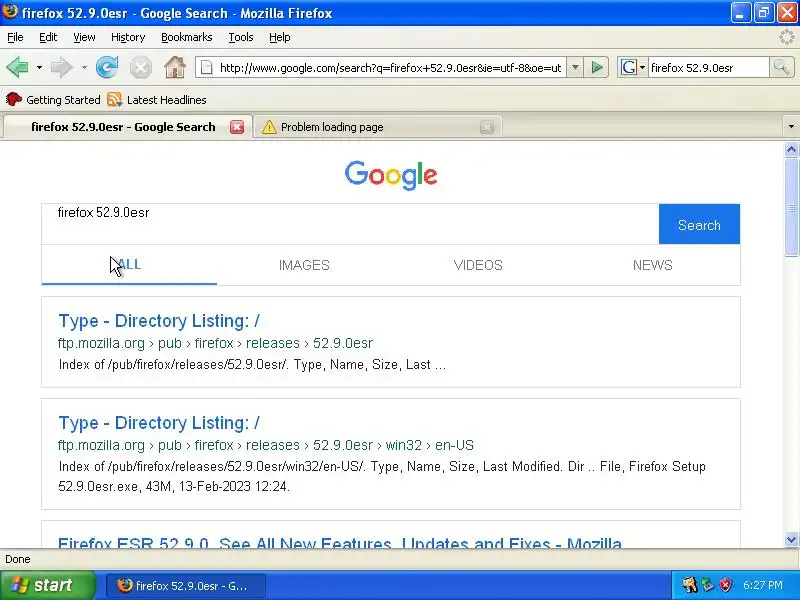Click the green Go button
The image size is (800, 600).
(x=596, y=67)
